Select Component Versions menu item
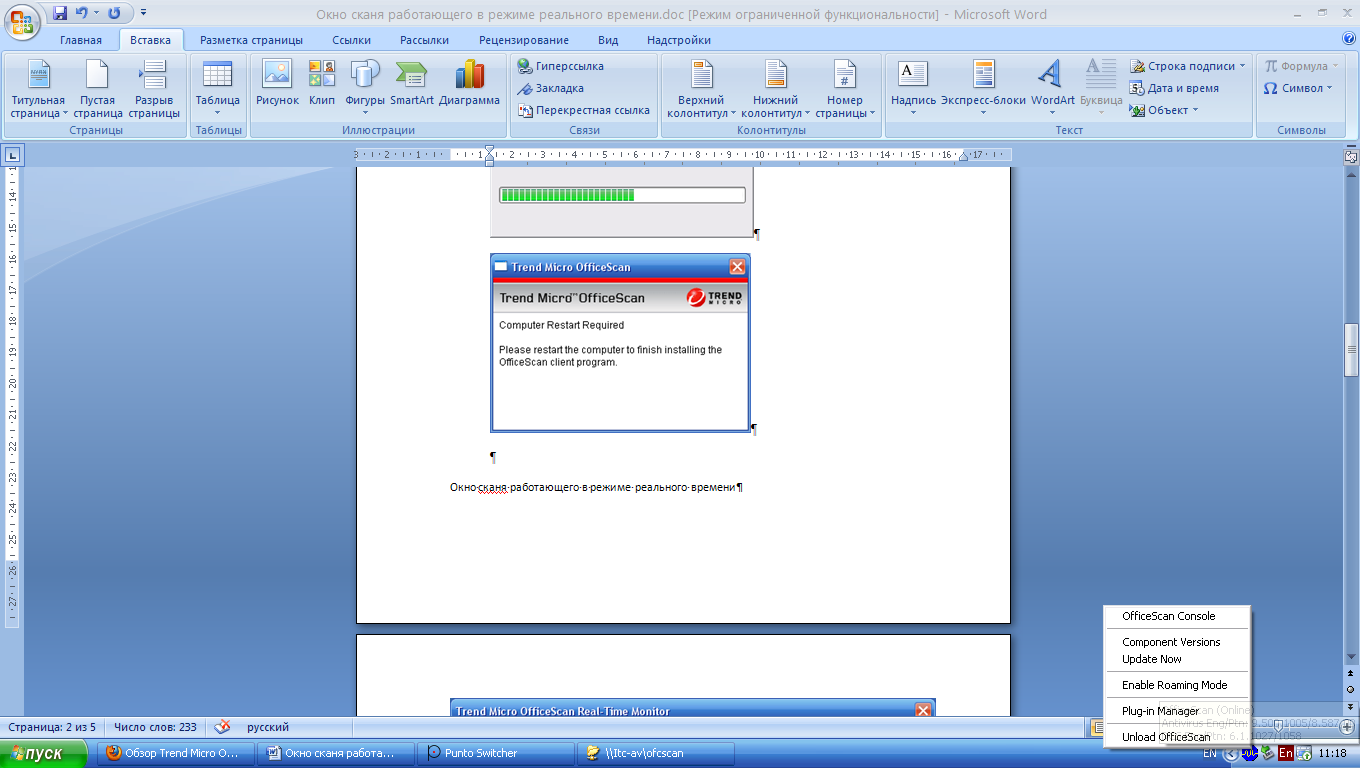 click(x=1177, y=642)
